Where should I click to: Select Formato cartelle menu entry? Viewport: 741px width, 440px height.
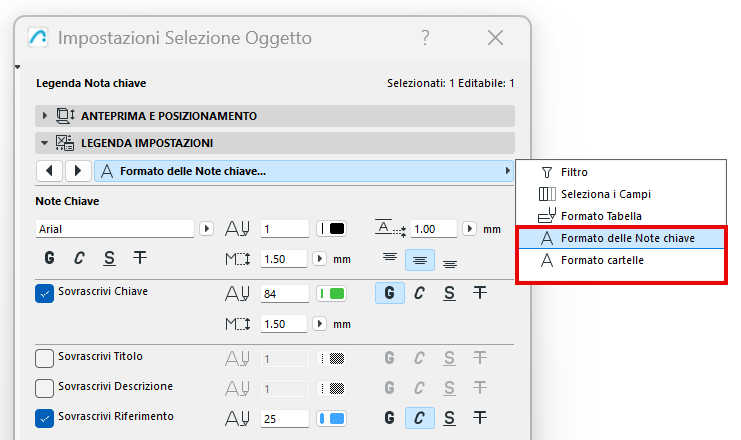pos(601,260)
